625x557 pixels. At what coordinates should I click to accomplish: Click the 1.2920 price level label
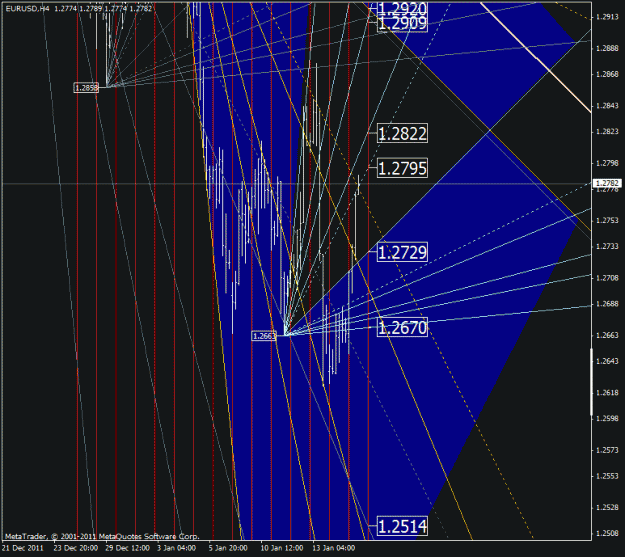pos(402,8)
